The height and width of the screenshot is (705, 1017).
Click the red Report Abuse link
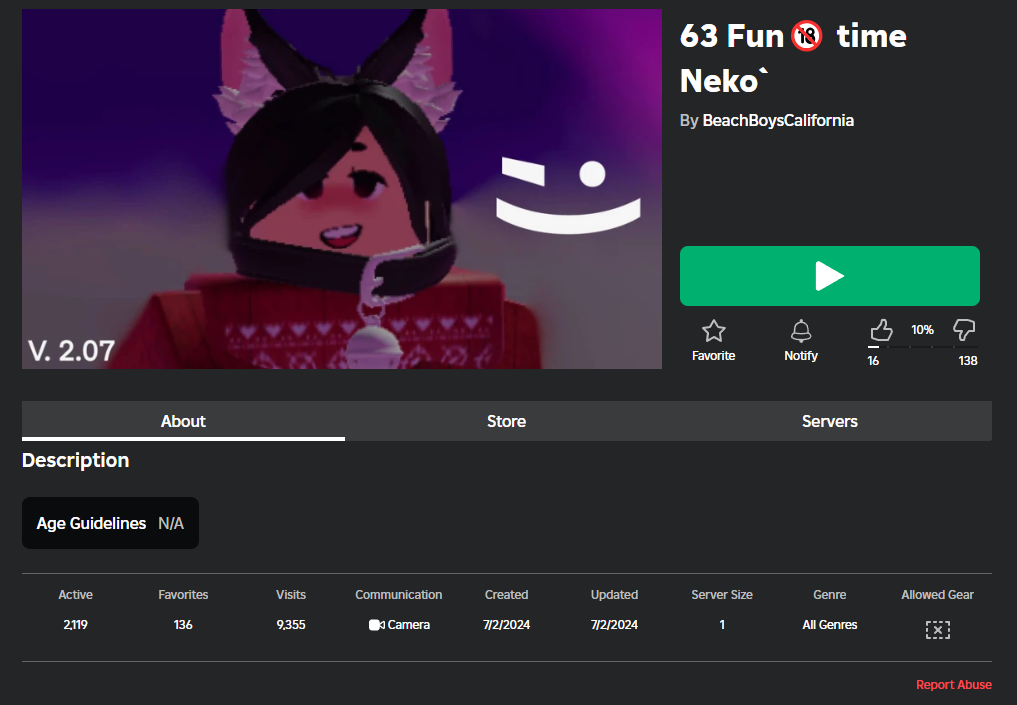pyautogui.click(x=953, y=685)
